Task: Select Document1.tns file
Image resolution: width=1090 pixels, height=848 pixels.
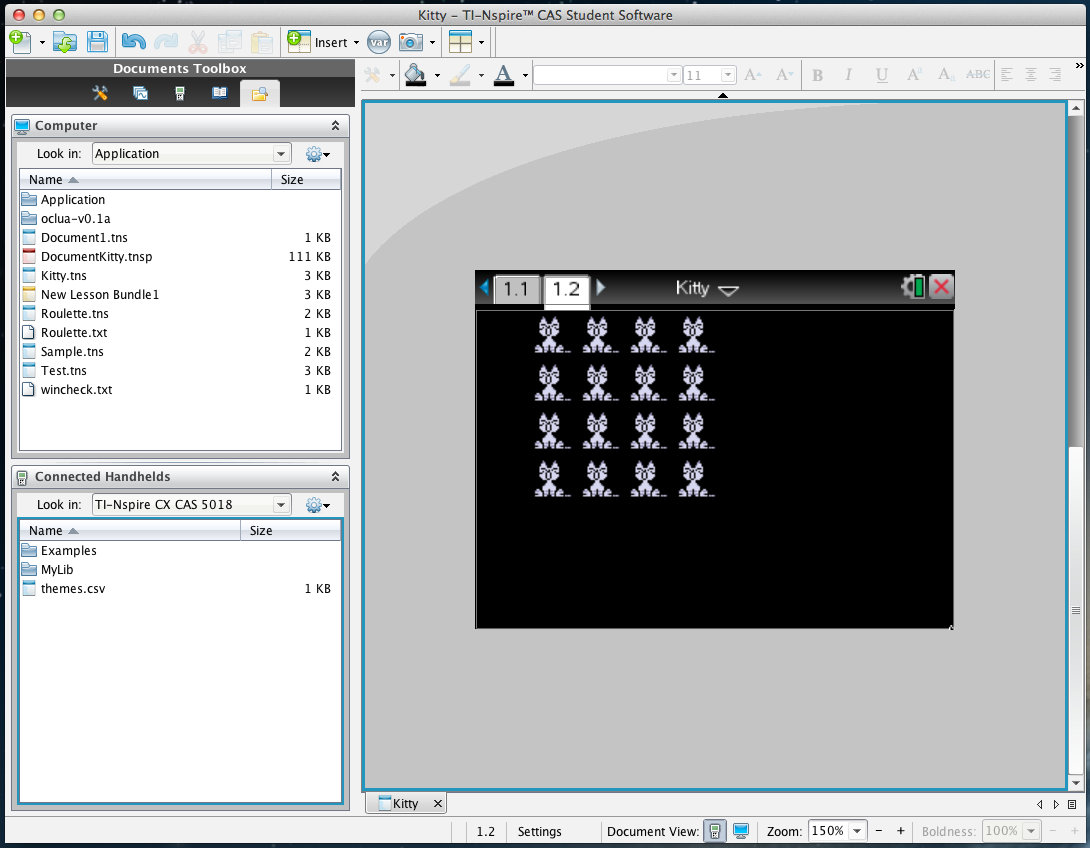Action: tap(180, 238)
